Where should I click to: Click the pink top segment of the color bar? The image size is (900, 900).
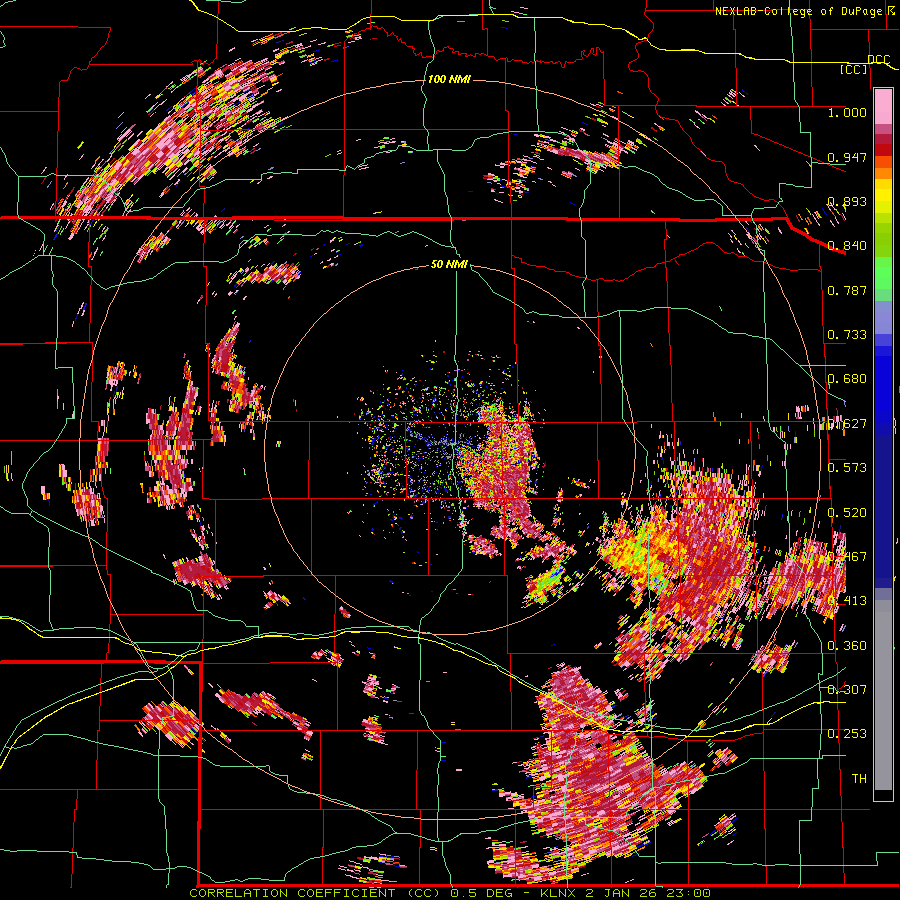point(883,106)
